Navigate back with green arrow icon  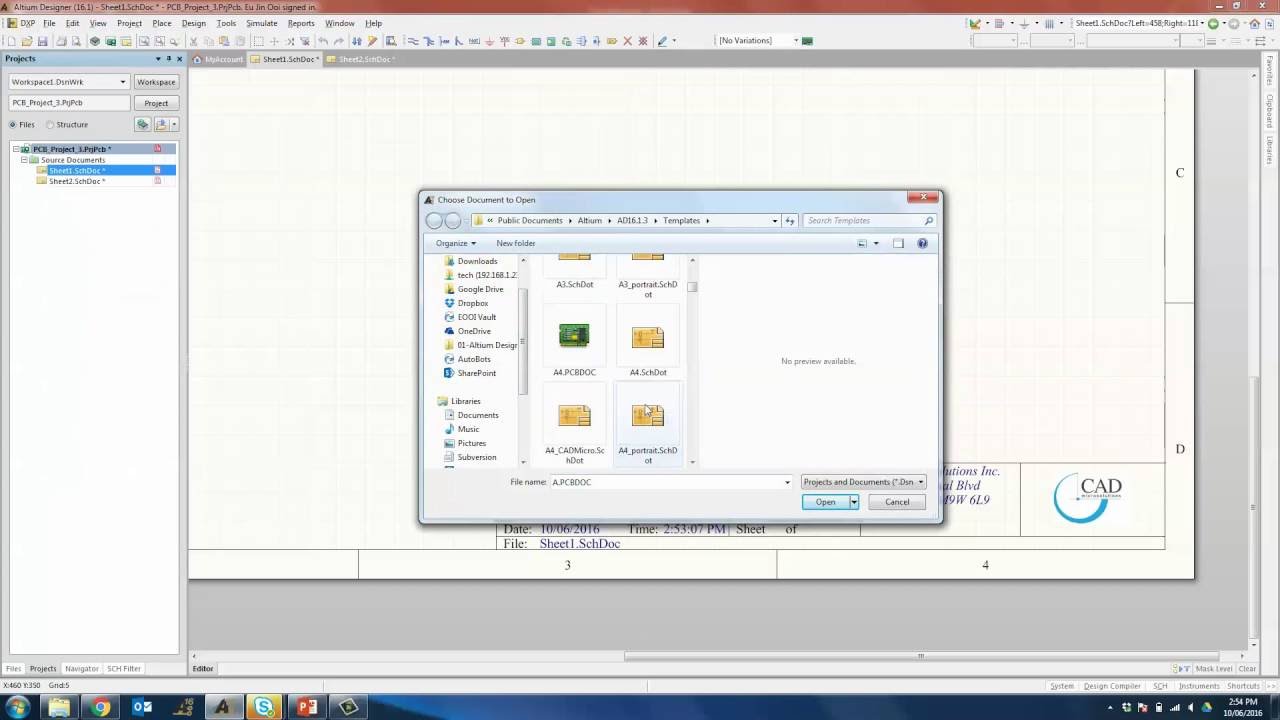[x=1213, y=23]
